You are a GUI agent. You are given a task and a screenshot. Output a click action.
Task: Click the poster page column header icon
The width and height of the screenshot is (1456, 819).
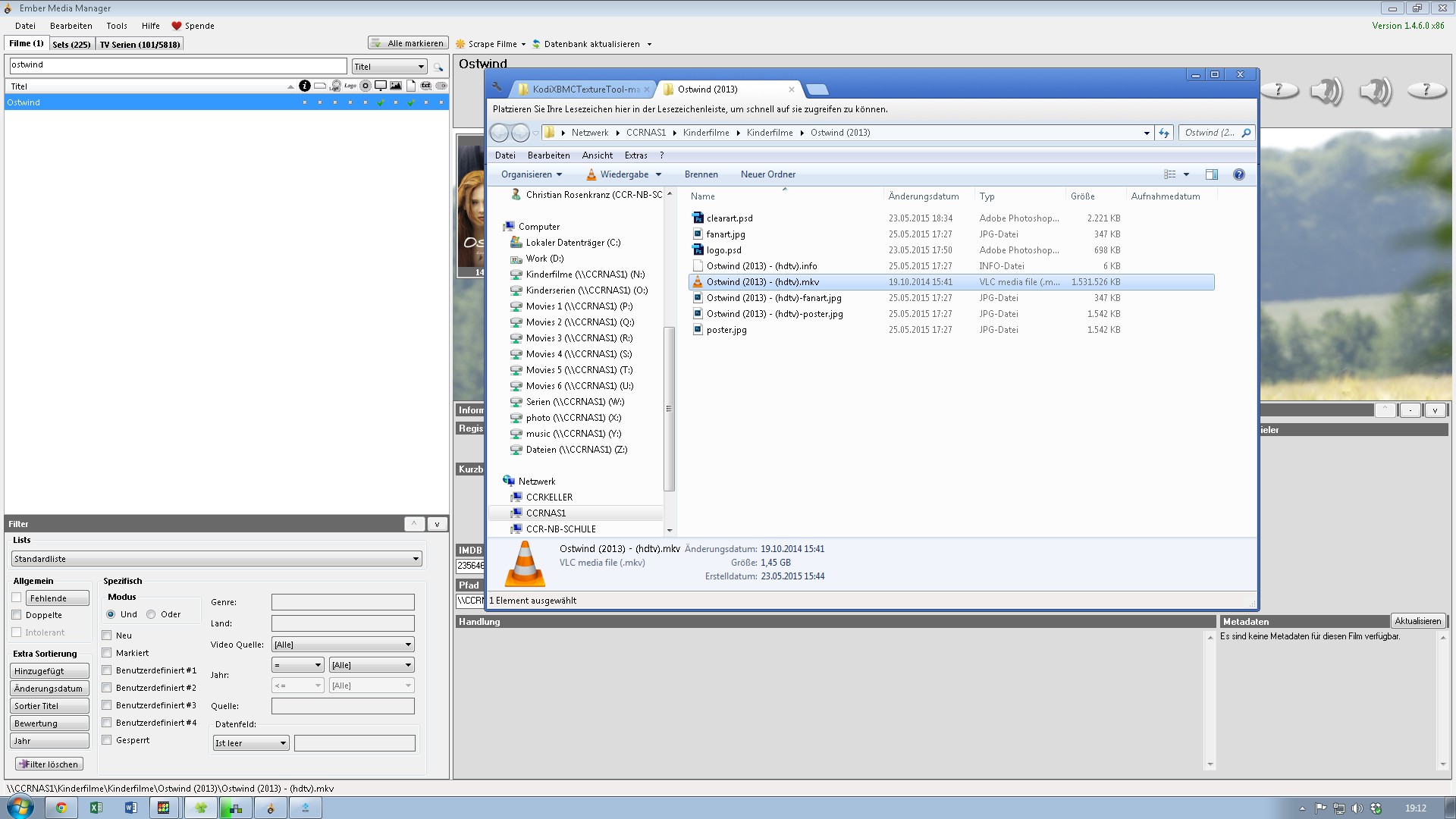pos(411,86)
